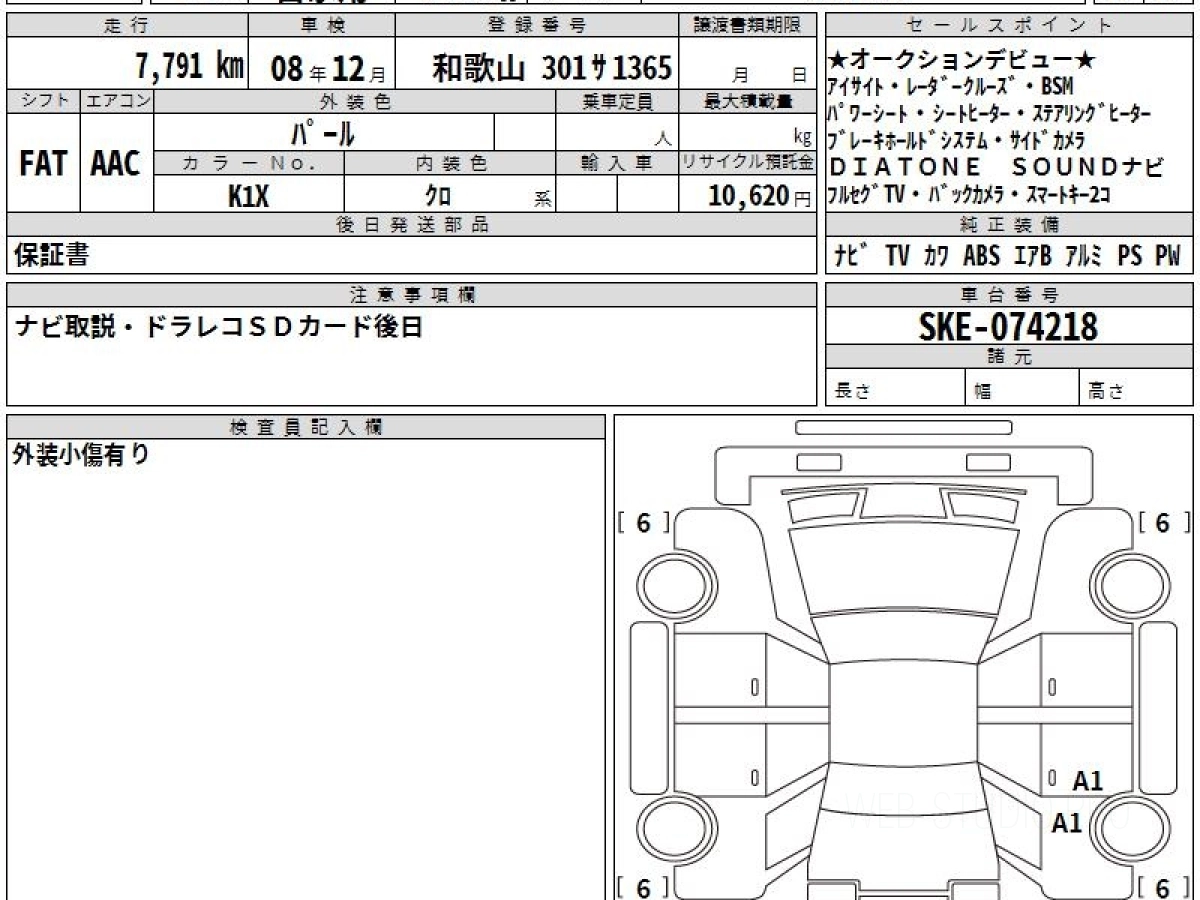
Task: Click the DIATONE SOUNDナビ line
Action: pyautogui.click(x=996, y=167)
